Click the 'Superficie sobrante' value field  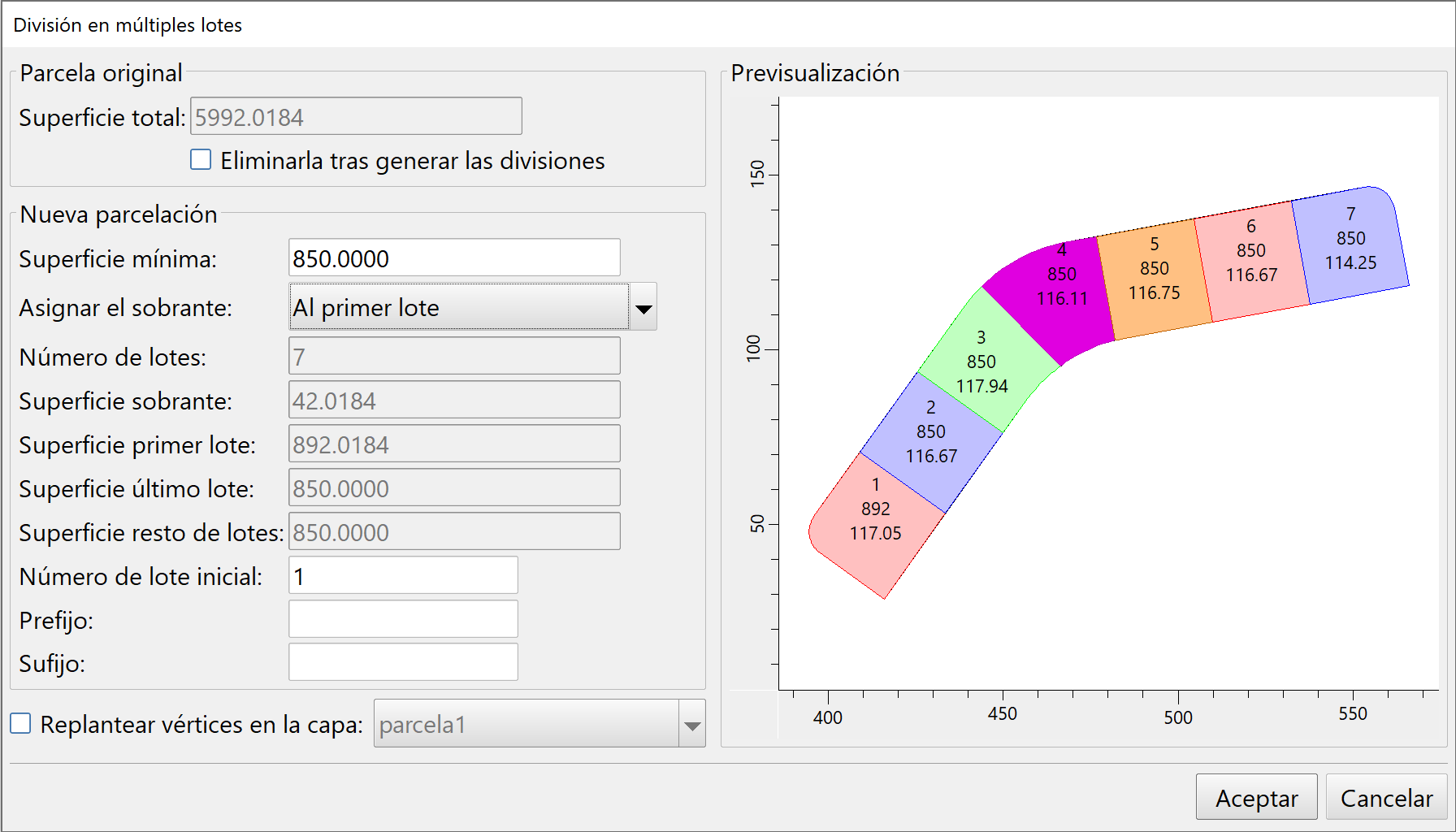tap(454, 401)
